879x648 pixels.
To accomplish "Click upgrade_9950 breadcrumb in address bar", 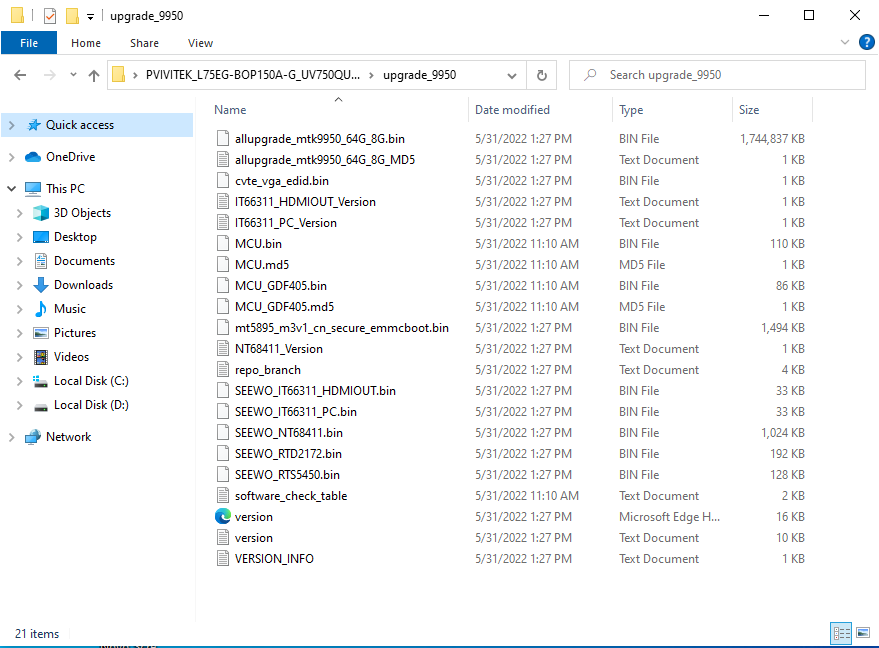I will click(x=419, y=75).
